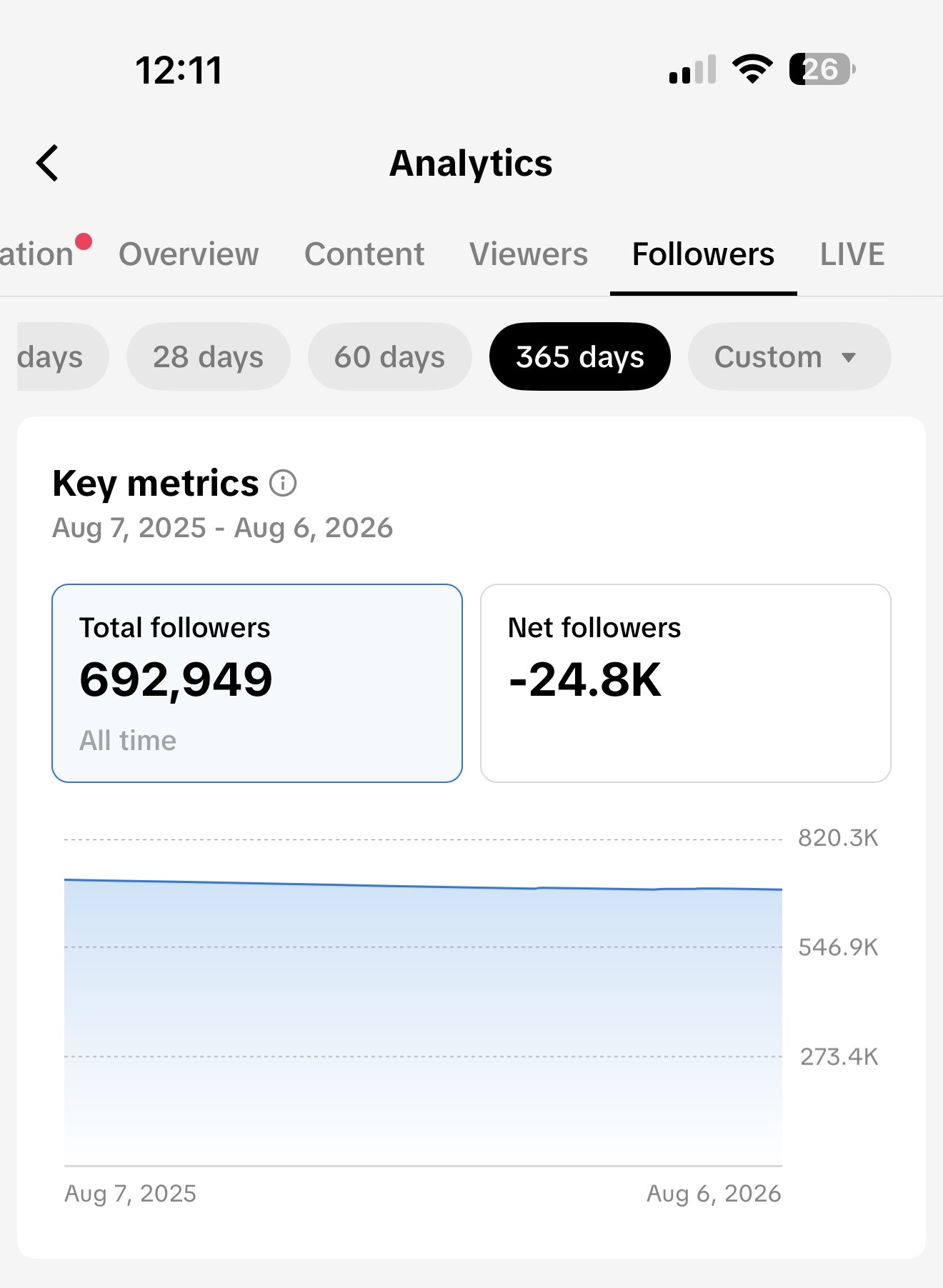Switch to the Overview tab
Viewport: 943px width, 1288px height.
click(x=189, y=254)
